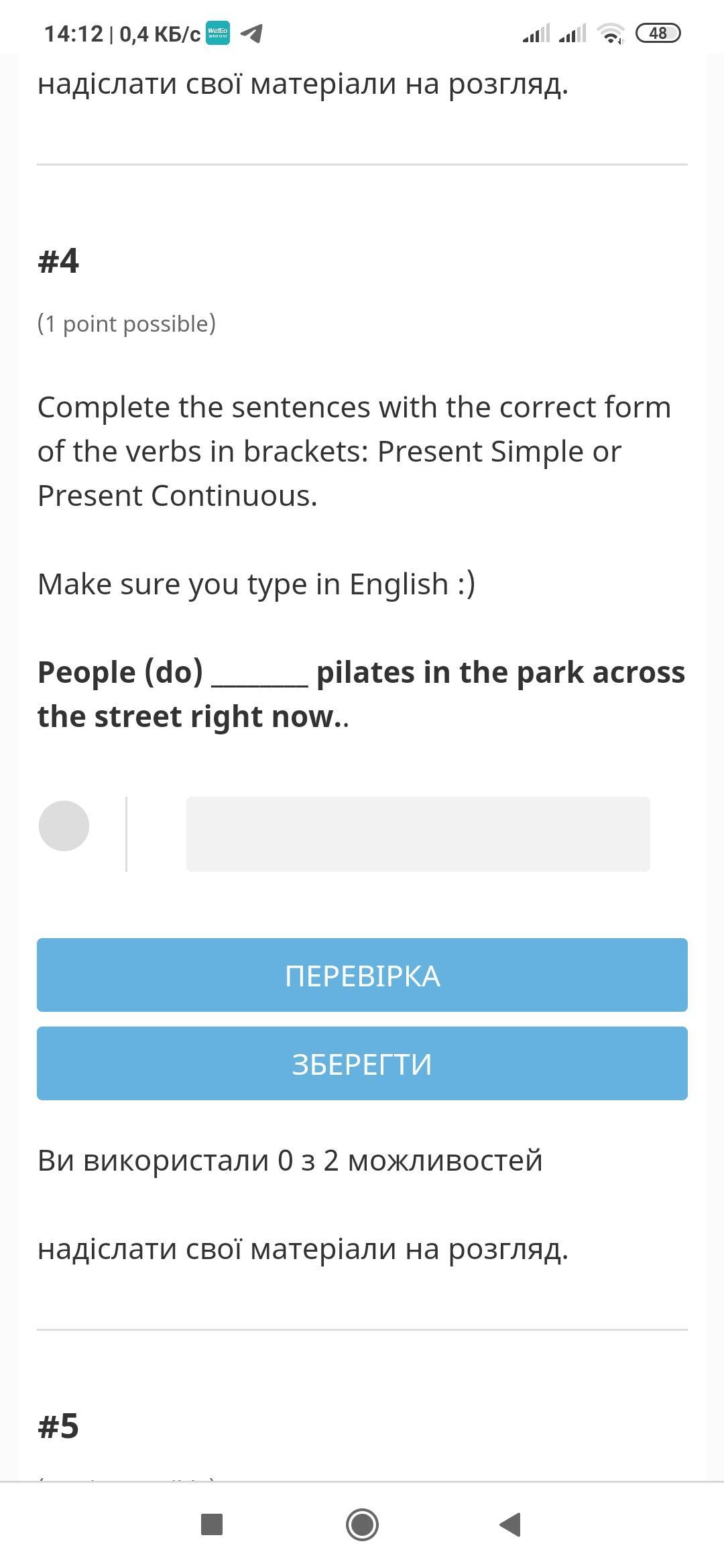Tap 'Make sure you type in English' note

point(256,584)
